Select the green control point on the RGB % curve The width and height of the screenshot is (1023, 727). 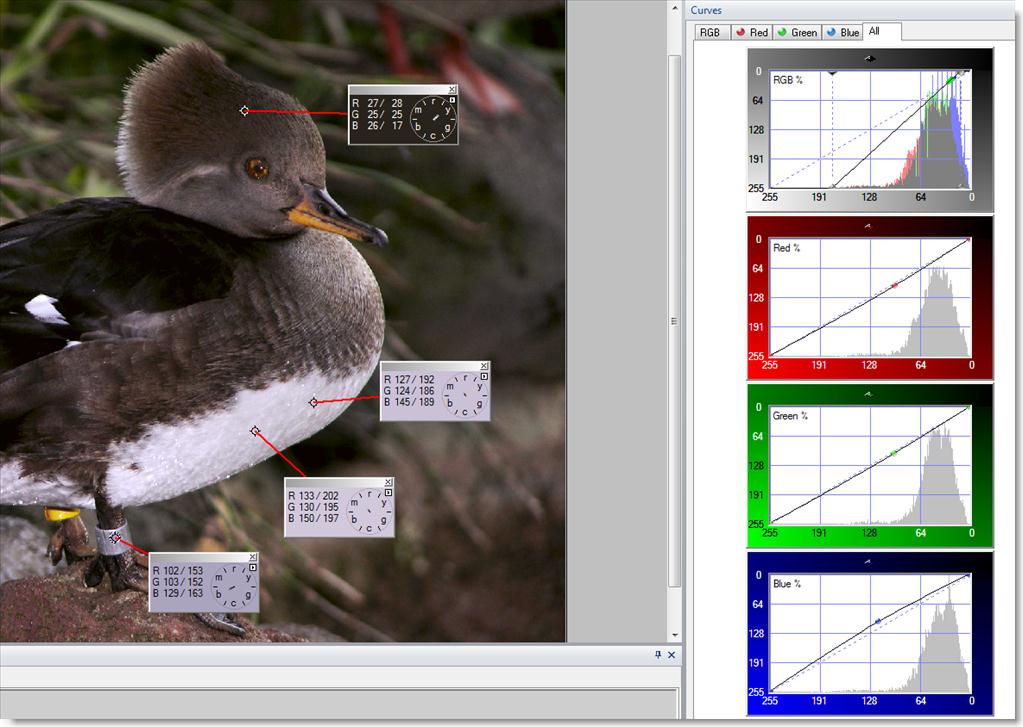click(951, 80)
